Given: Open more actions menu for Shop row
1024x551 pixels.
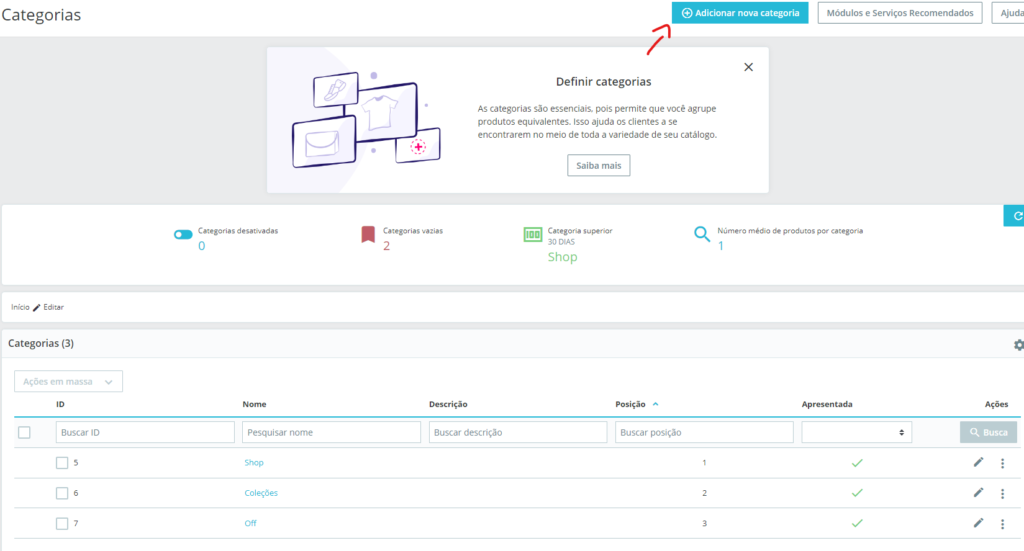Looking at the screenshot, I should tap(1002, 464).
